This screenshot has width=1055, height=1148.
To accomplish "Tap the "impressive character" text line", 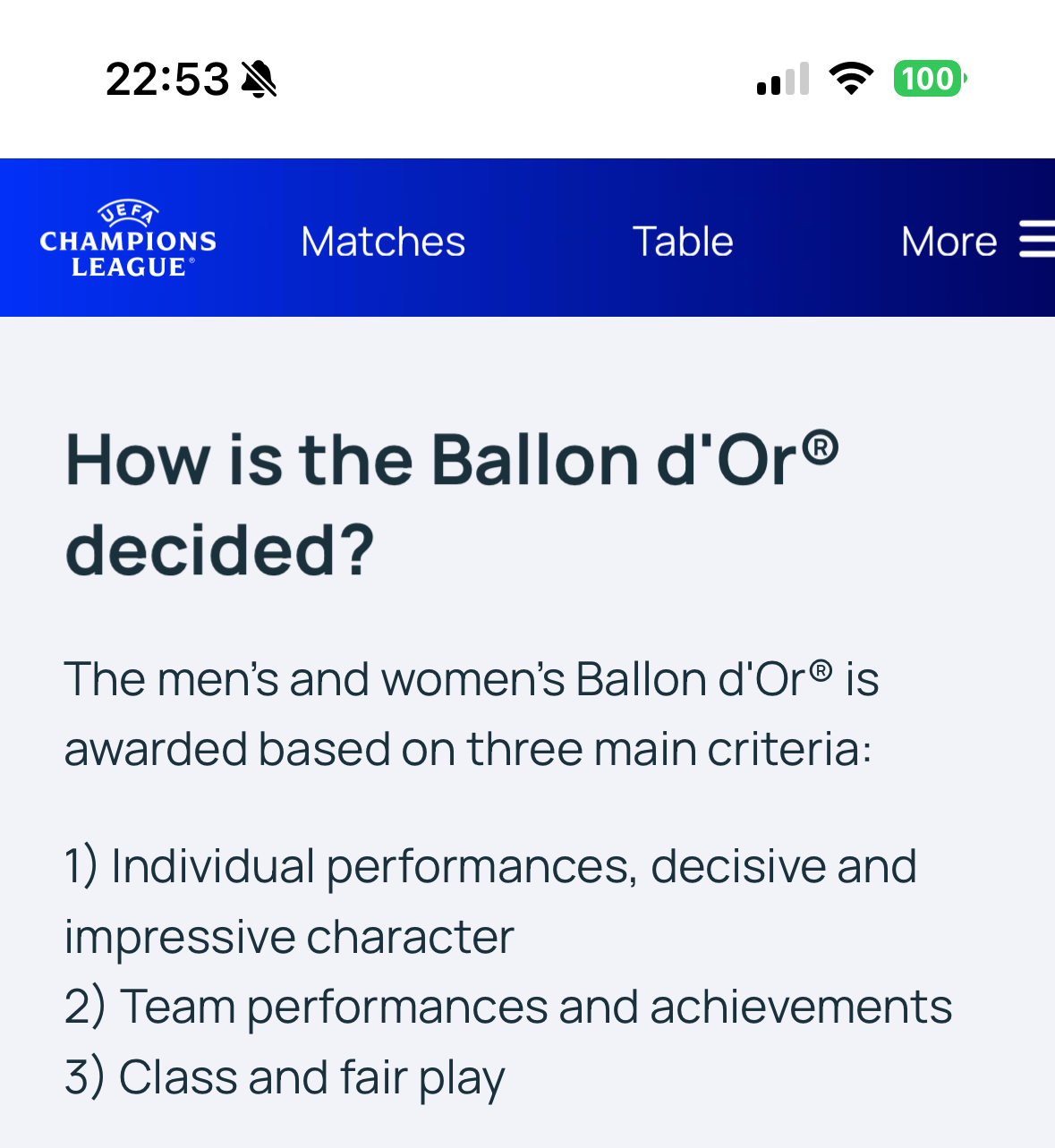I will tap(289, 937).
